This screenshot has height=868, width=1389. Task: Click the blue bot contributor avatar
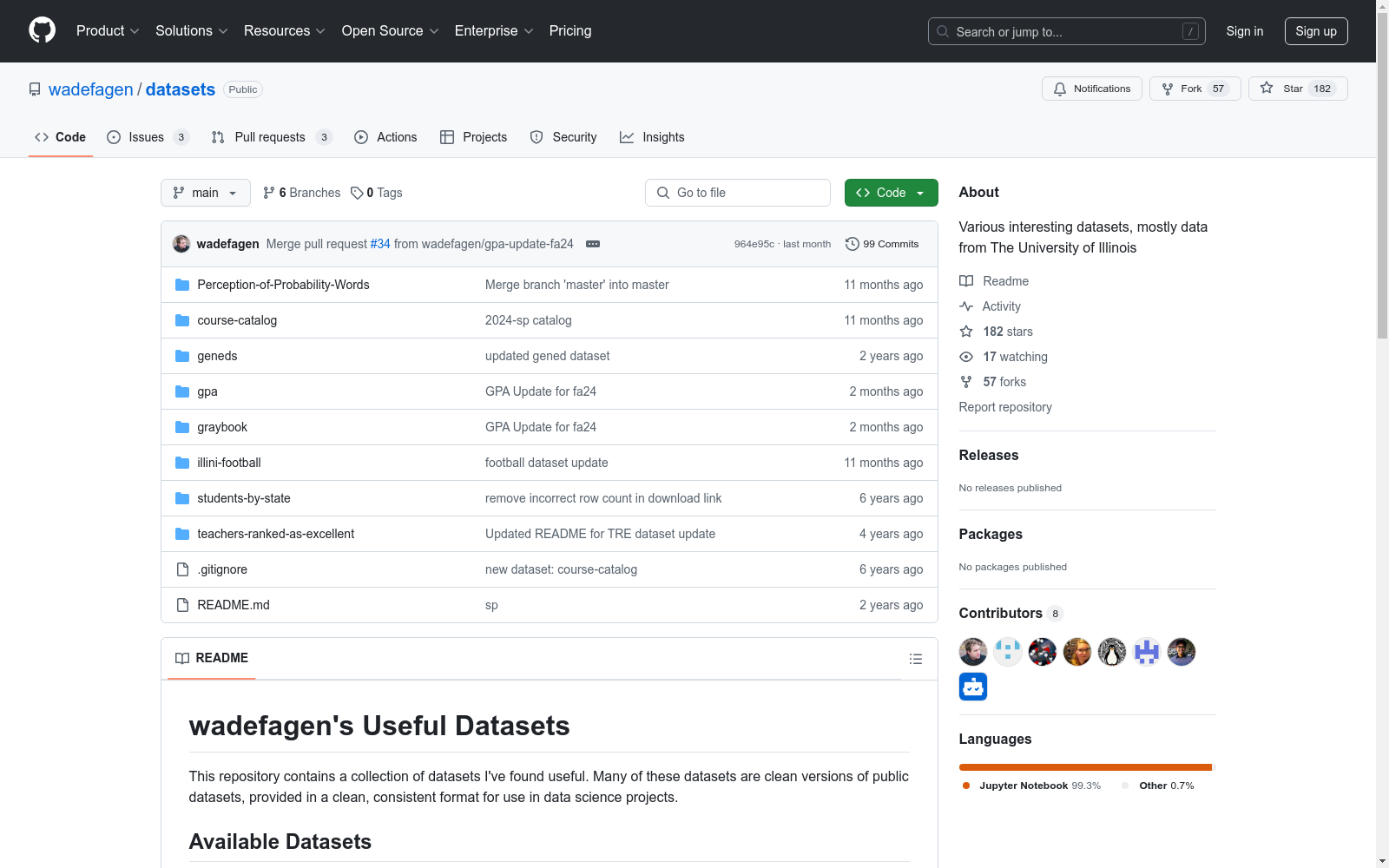(973, 687)
